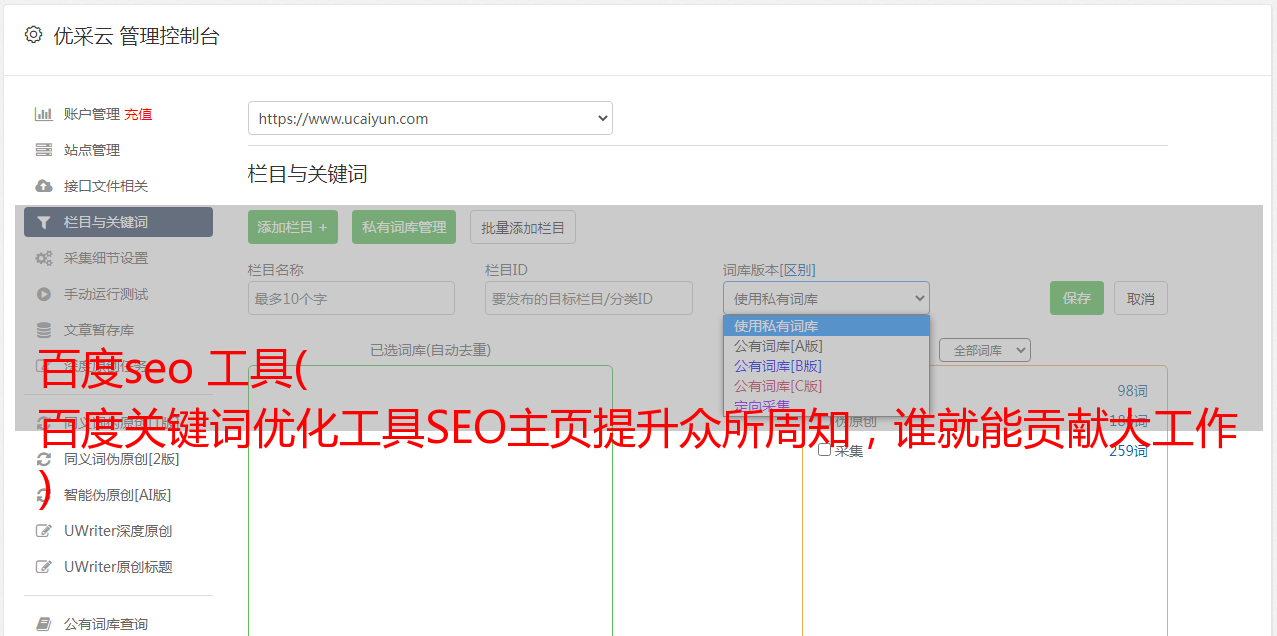This screenshot has width=1277, height=636.
Task: Click the 批量添加栏目 button
Action: (523, 227)
